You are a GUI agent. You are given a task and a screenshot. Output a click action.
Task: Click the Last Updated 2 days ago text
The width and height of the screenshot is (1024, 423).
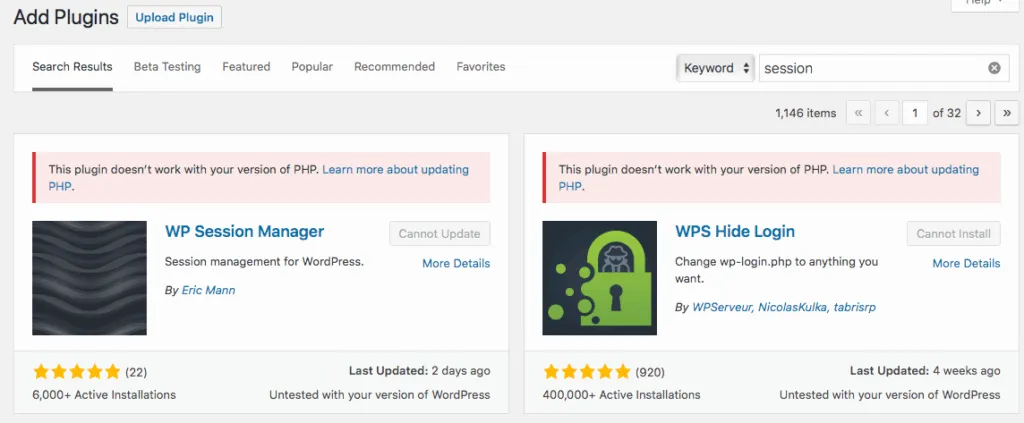419,371
